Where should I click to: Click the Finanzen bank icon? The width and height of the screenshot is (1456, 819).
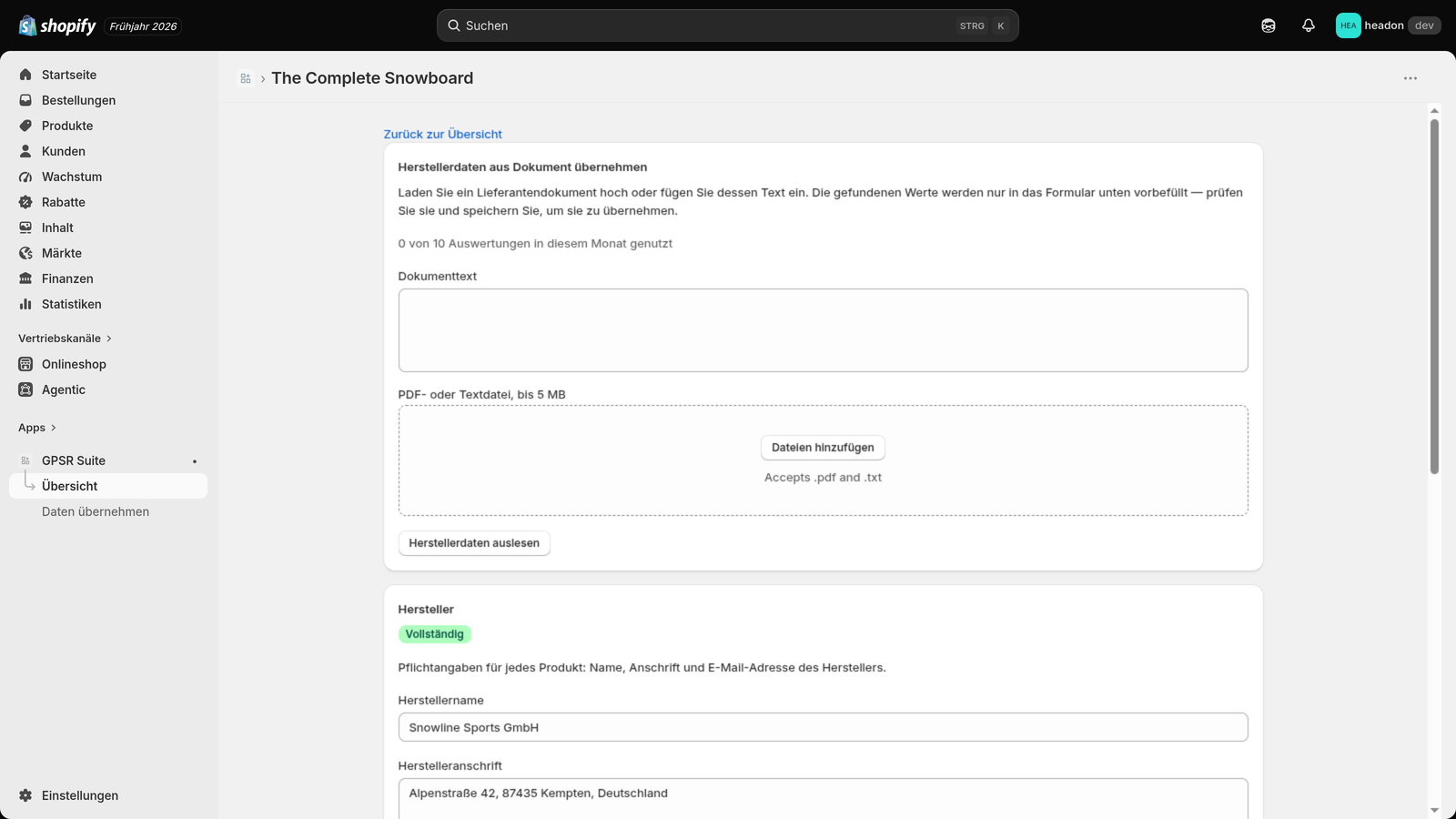point(25,278)
